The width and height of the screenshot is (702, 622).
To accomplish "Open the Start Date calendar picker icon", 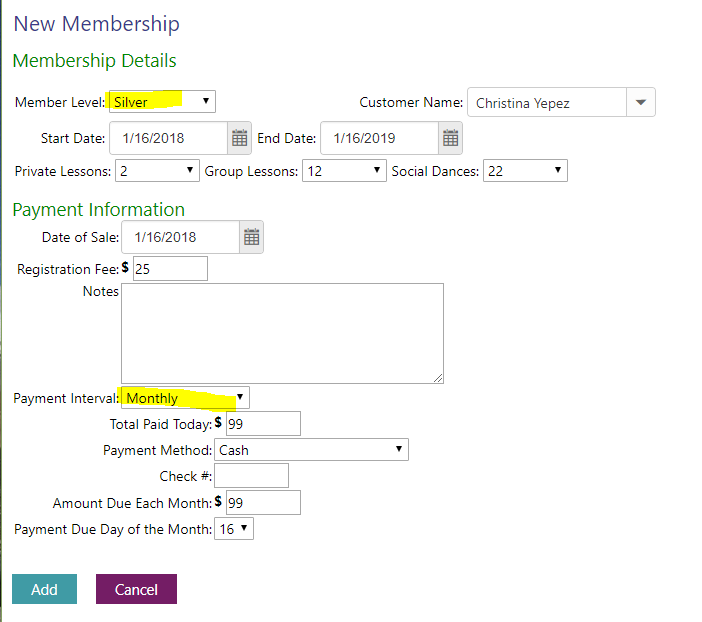I will pyautogui.click(x=239, y=138).
